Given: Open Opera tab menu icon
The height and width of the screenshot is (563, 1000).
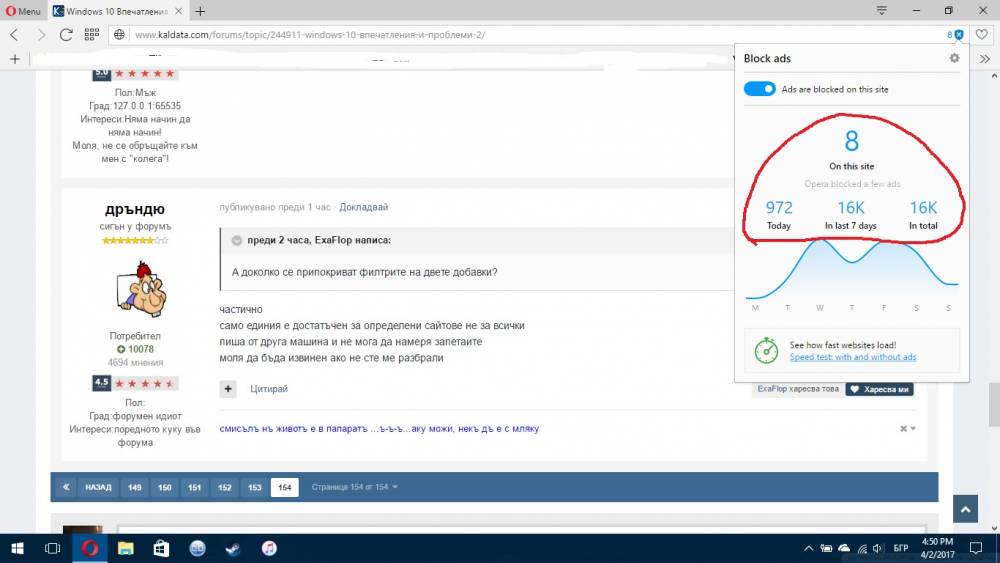Looking at the screenshot, I should pyautogui.click(x=881, y=10).
